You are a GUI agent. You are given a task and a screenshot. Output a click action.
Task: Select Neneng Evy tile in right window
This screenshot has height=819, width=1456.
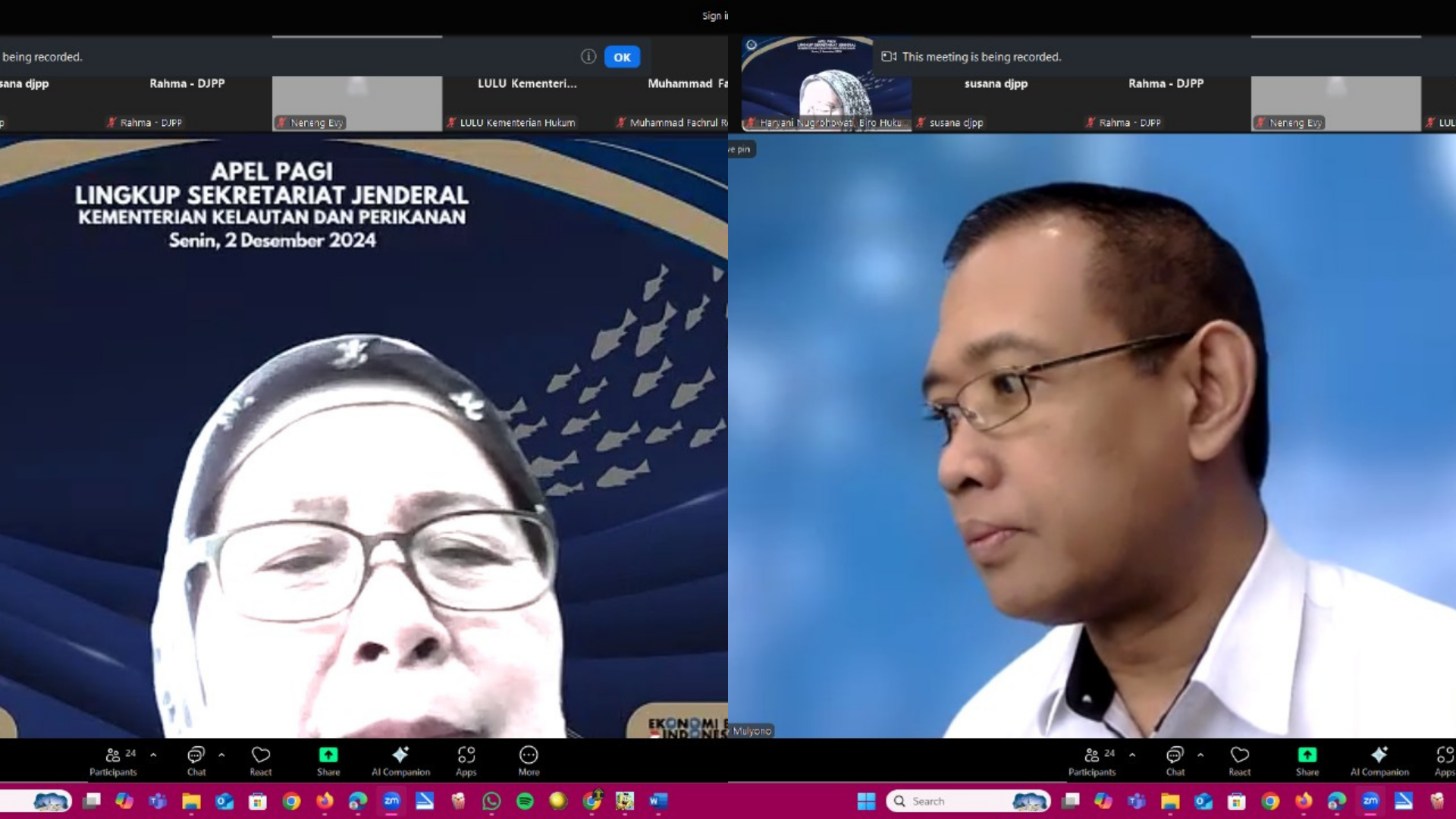1335,103
